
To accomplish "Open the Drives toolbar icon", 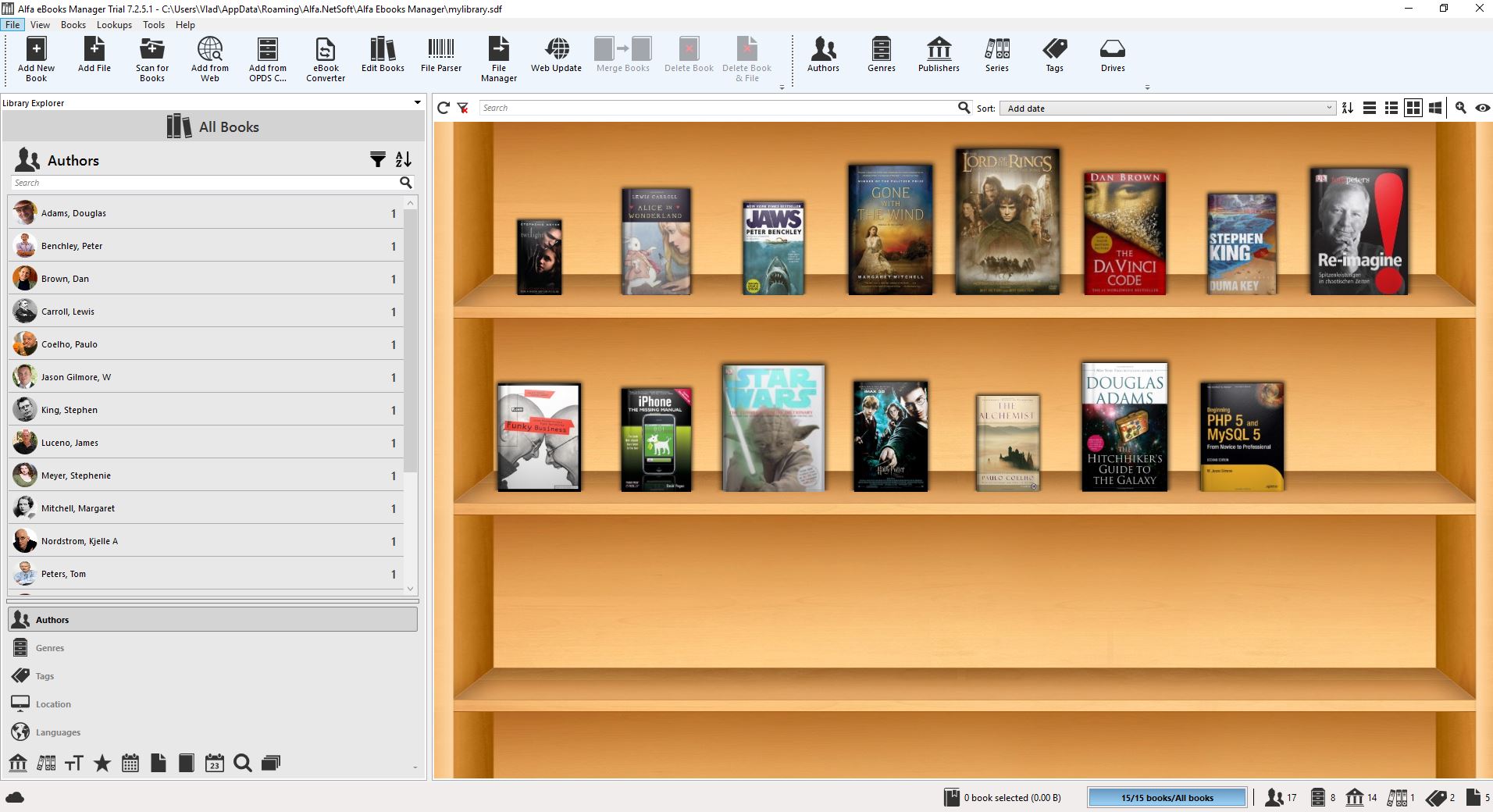I will pos(1113,55).
